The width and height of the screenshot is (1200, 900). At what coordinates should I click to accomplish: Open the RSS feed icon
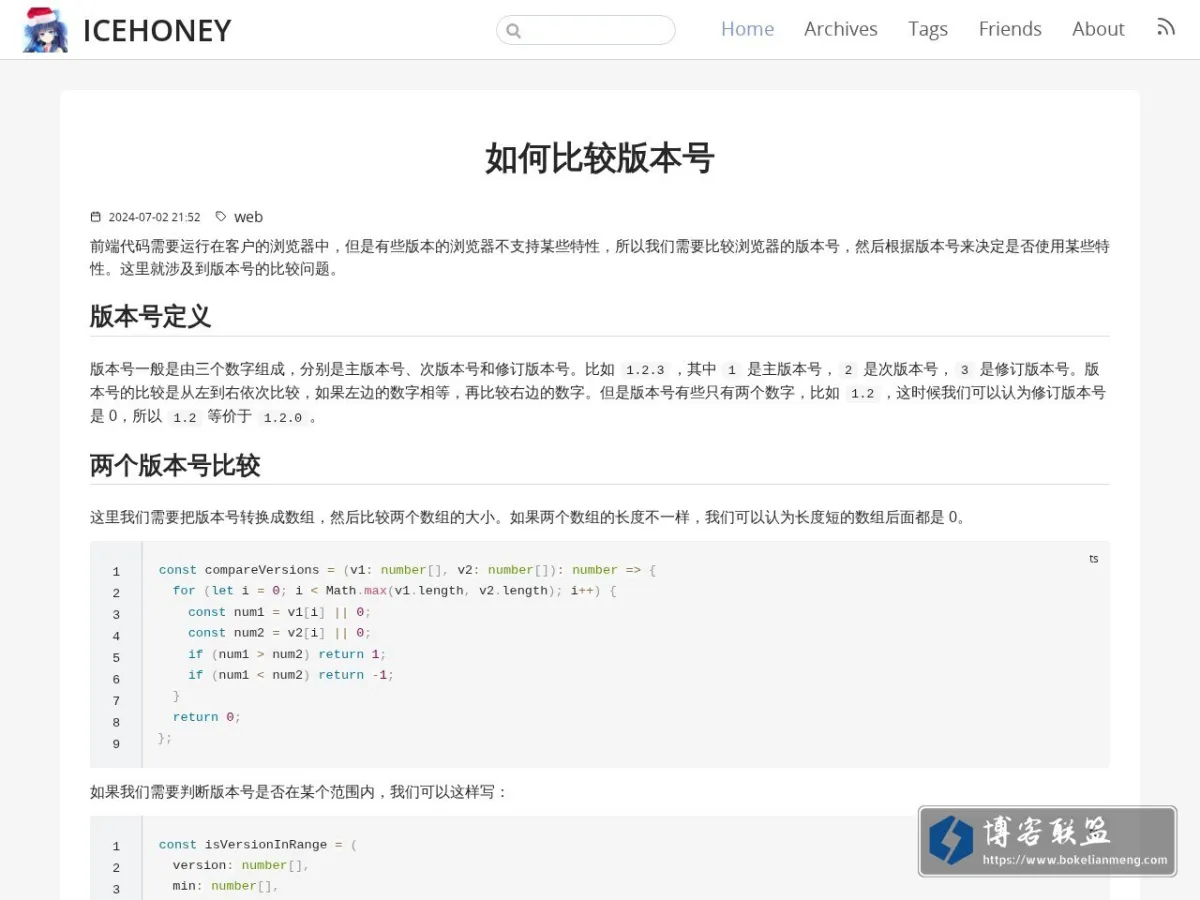click(1166, 28)
